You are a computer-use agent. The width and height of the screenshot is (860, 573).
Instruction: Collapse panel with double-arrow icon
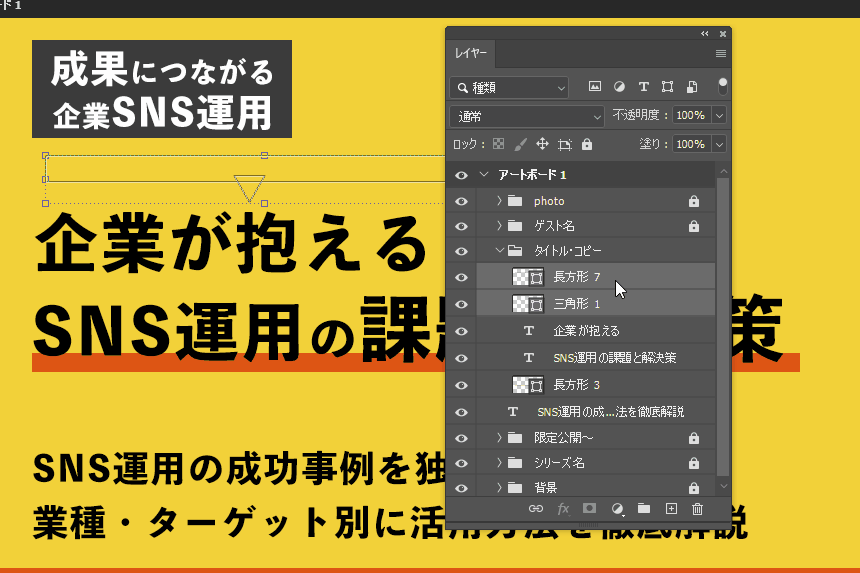pos(705,34)
